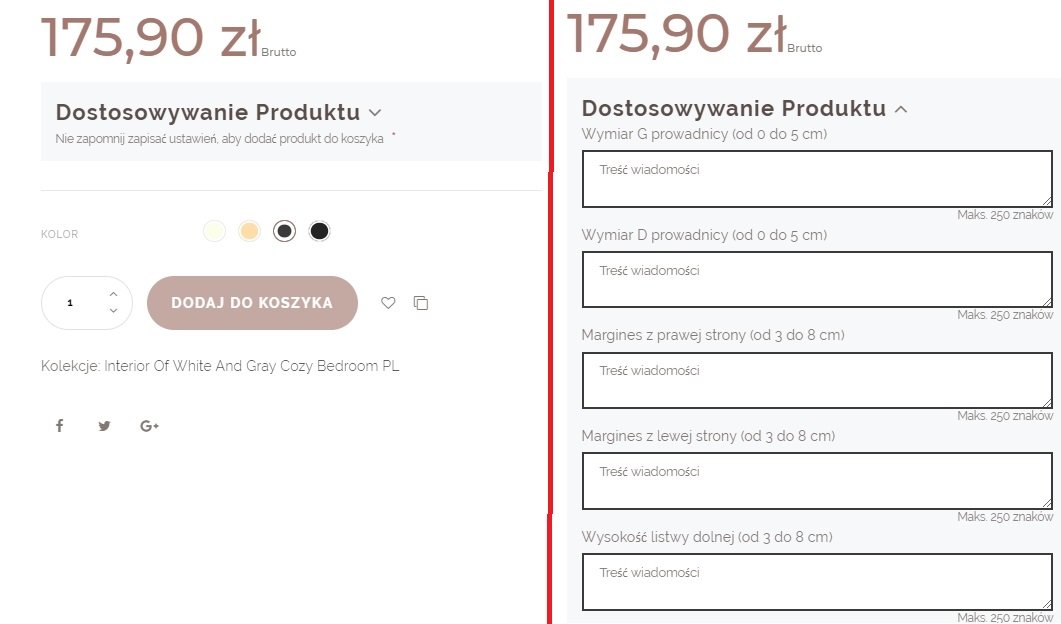Select the Margines z lewej strony field
The image size is (1061, 624).
[816, 481]
